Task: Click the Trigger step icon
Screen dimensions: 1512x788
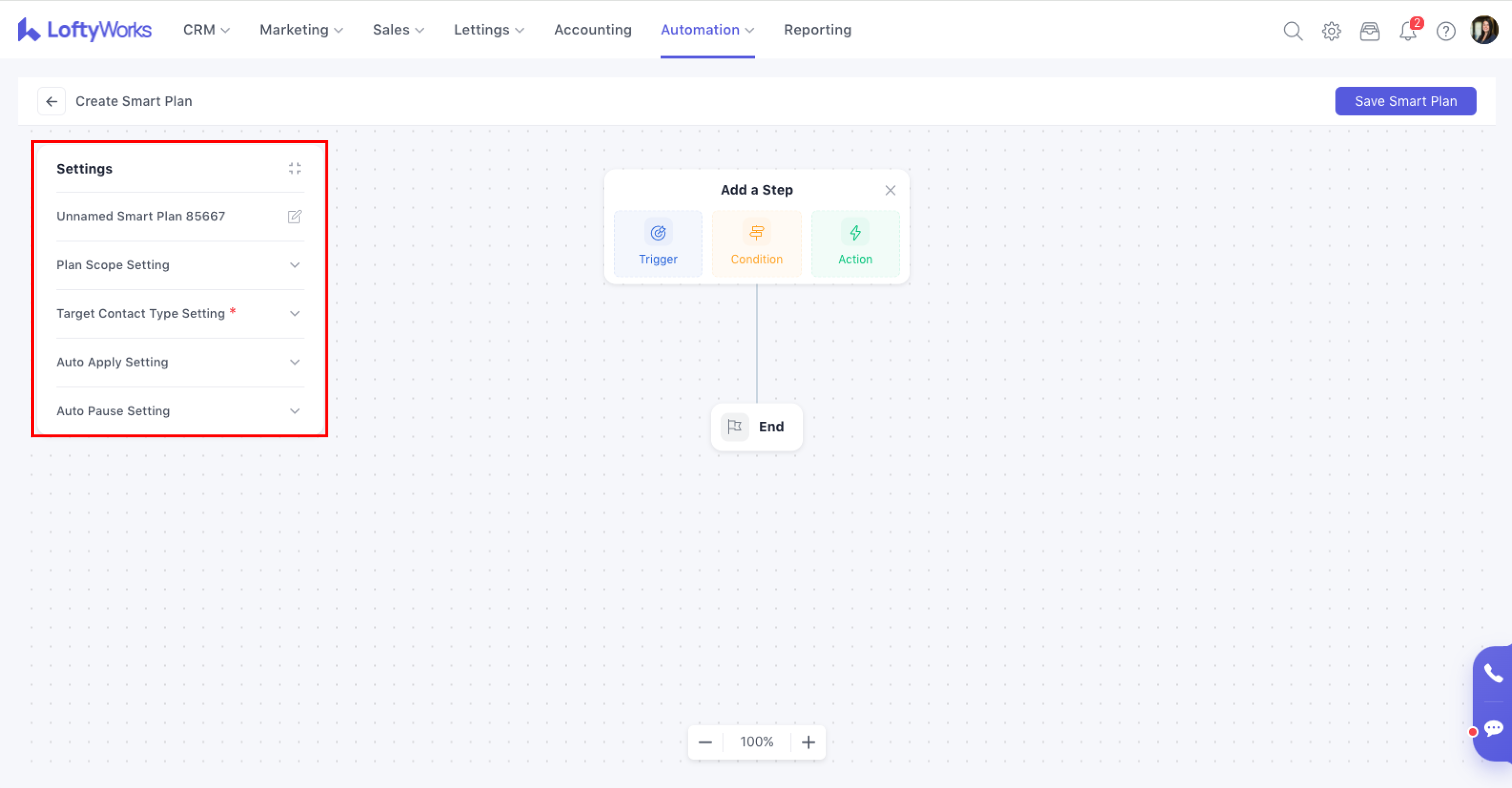Action: (658, 233)
